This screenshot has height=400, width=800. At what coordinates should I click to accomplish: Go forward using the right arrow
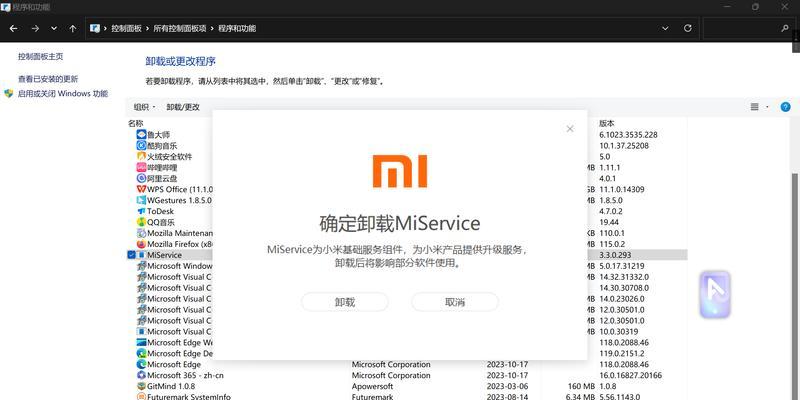[35, 29]
